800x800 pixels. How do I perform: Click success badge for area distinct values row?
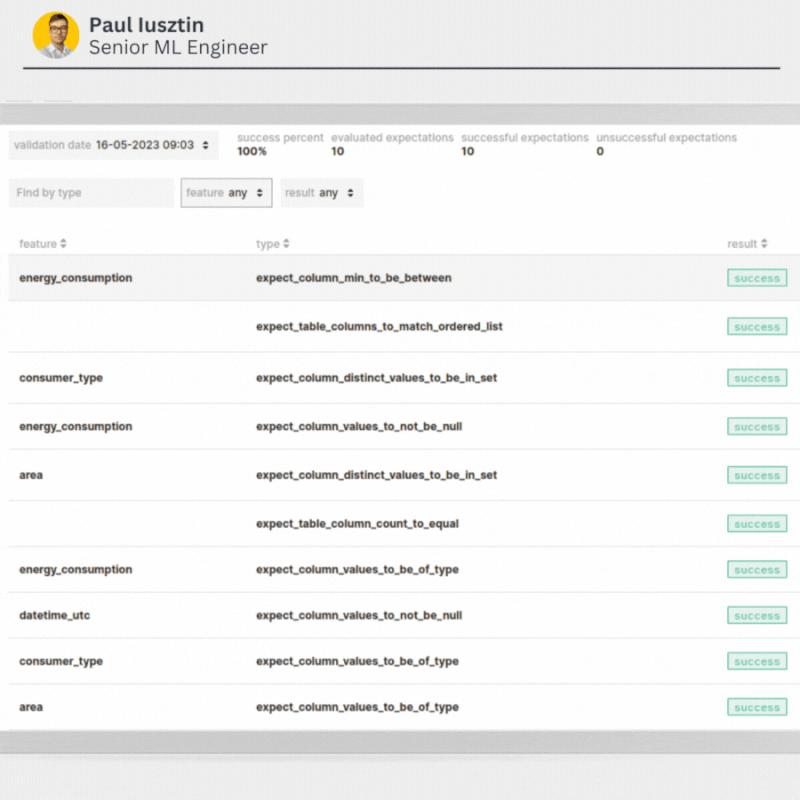tap(757, 475)
